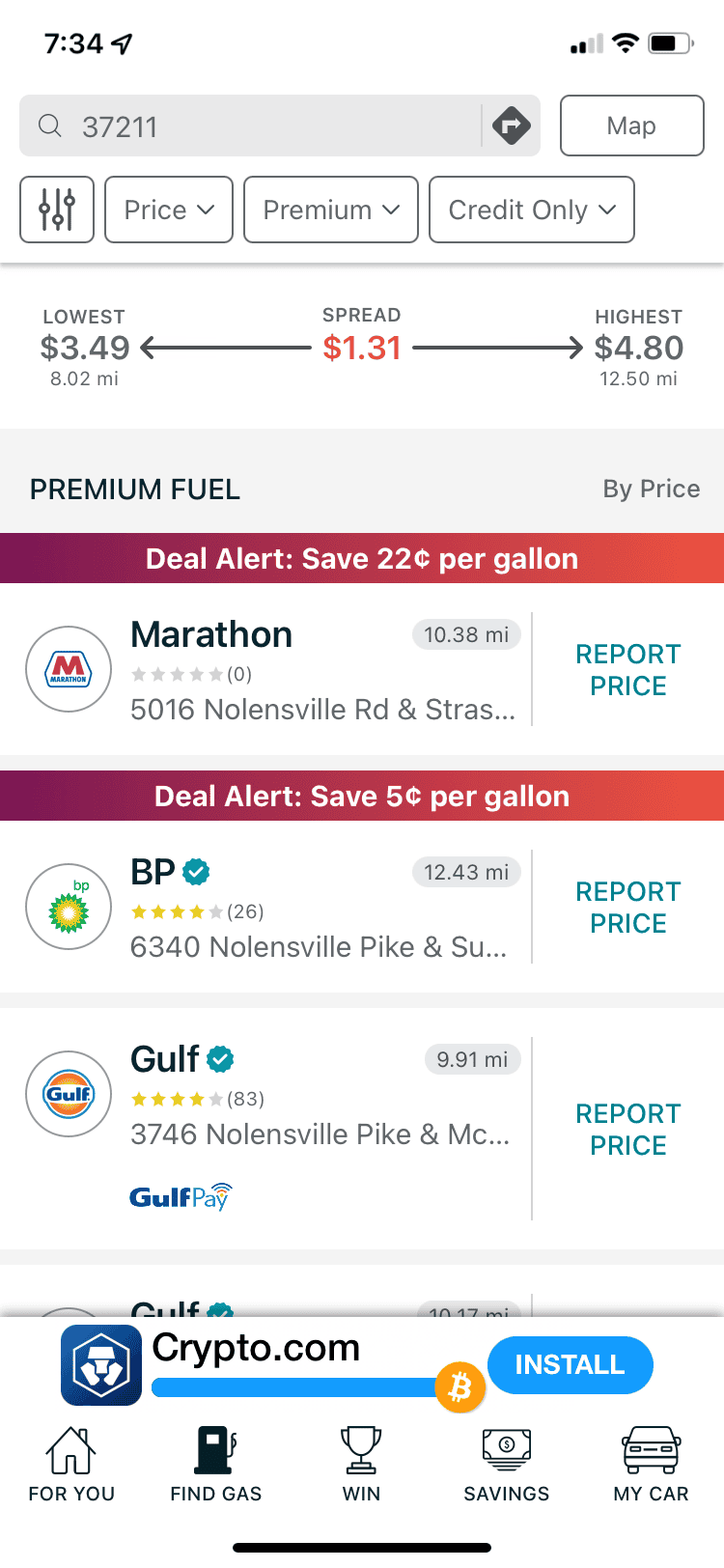Viewport: 724px width, 1568px height.
Task: Expand the Credit Only payment dropdown
Action: pos(532,210)
